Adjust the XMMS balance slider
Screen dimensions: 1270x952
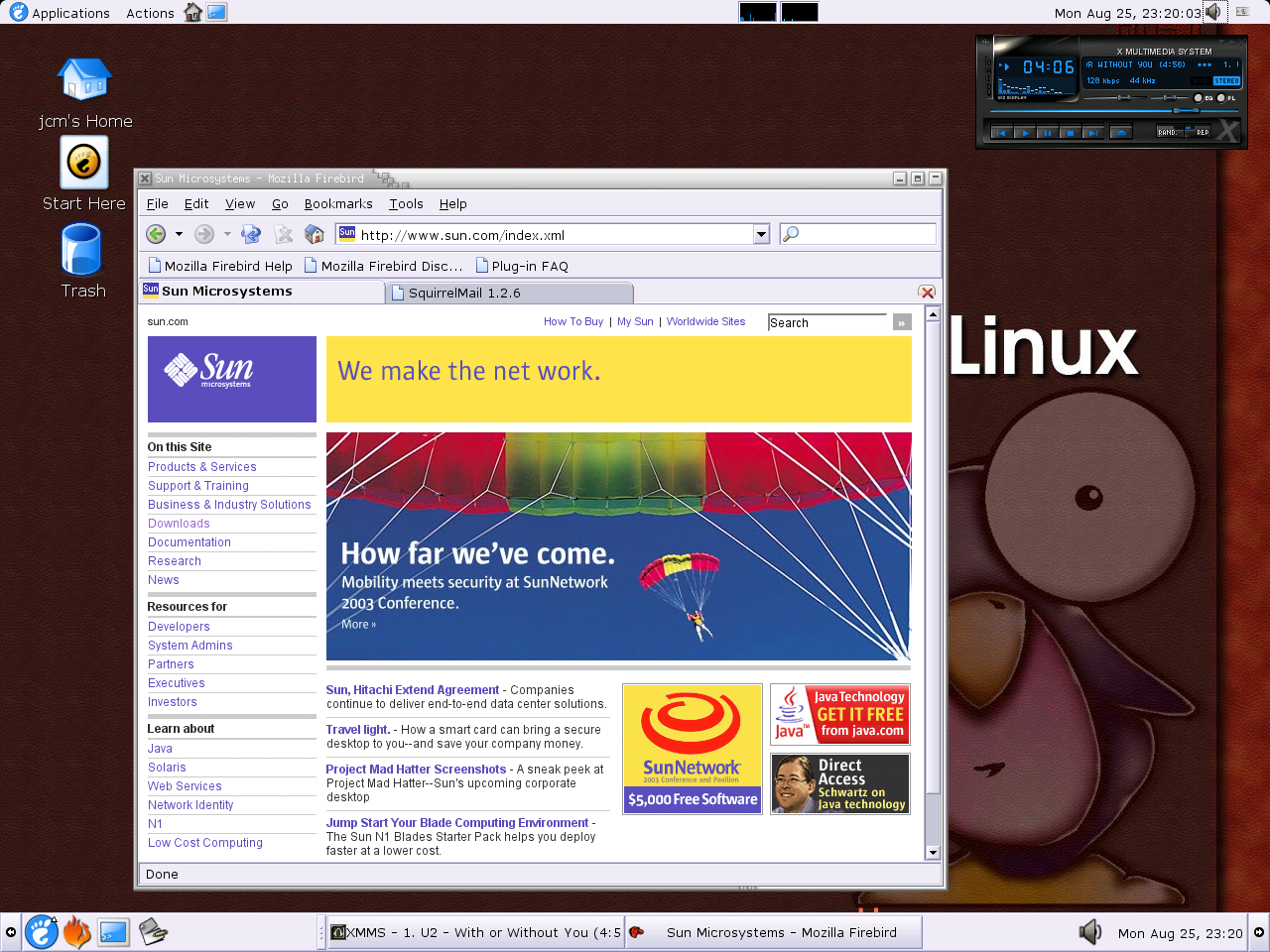(1170, 97)
